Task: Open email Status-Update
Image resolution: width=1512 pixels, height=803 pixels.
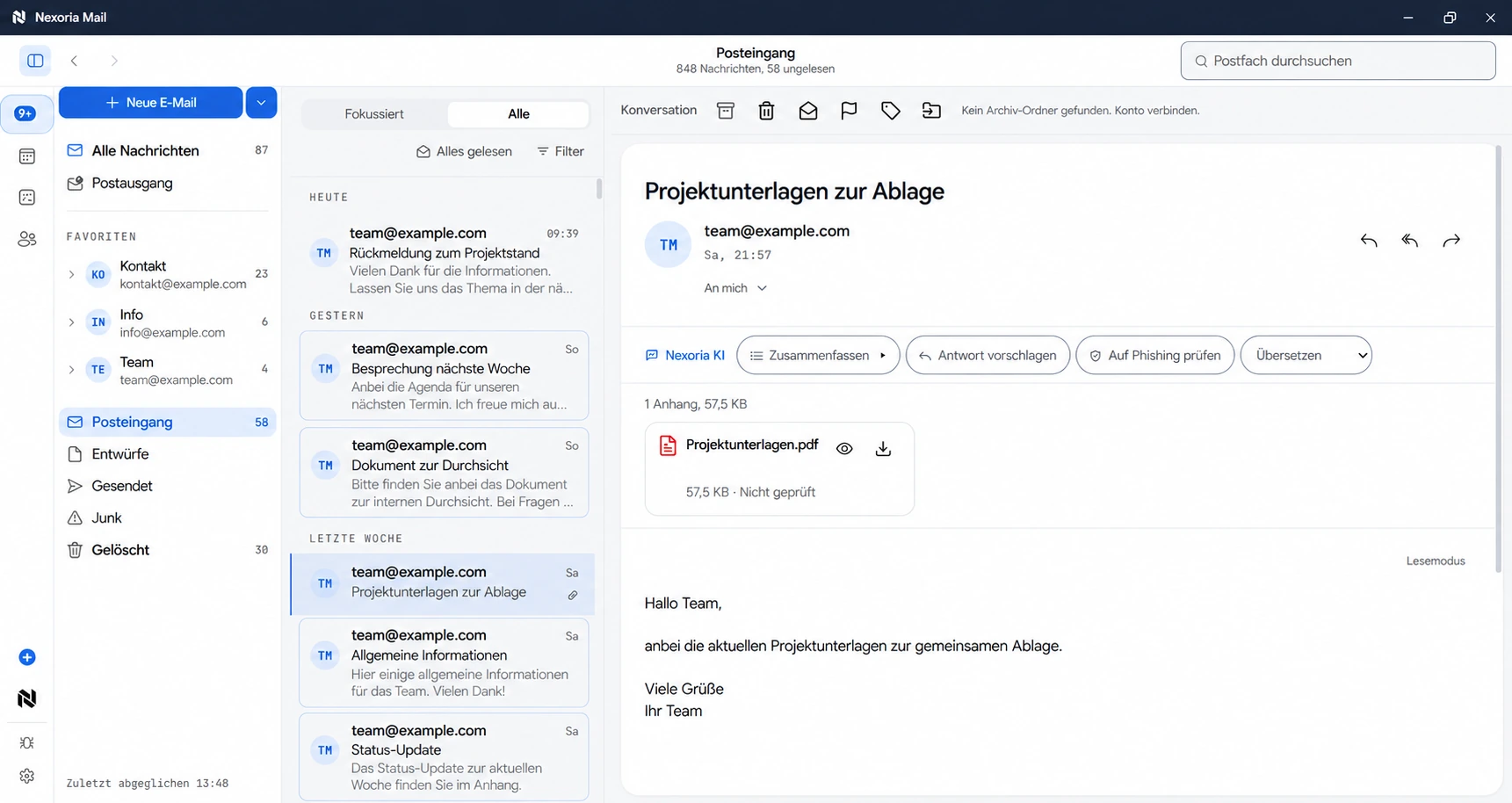Action: coord(444,757)
